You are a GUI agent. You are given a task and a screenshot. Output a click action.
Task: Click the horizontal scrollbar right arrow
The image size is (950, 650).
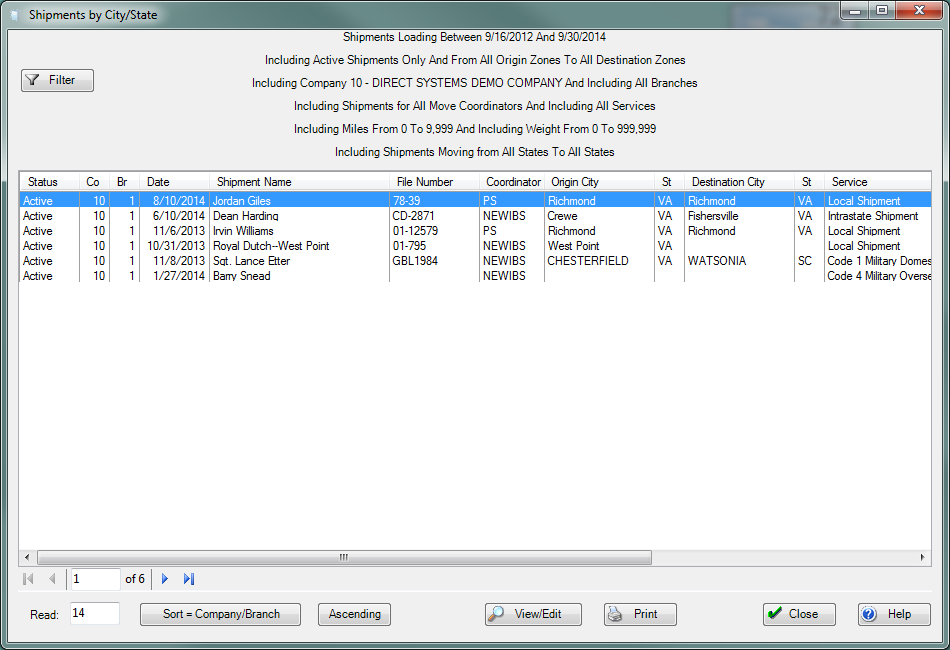coord(924,557)
